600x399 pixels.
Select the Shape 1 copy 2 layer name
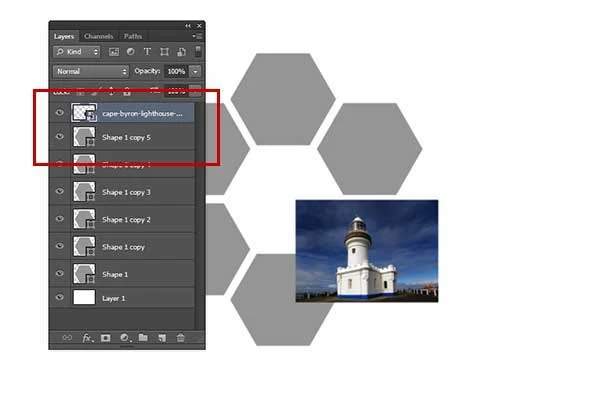(126, 220)
